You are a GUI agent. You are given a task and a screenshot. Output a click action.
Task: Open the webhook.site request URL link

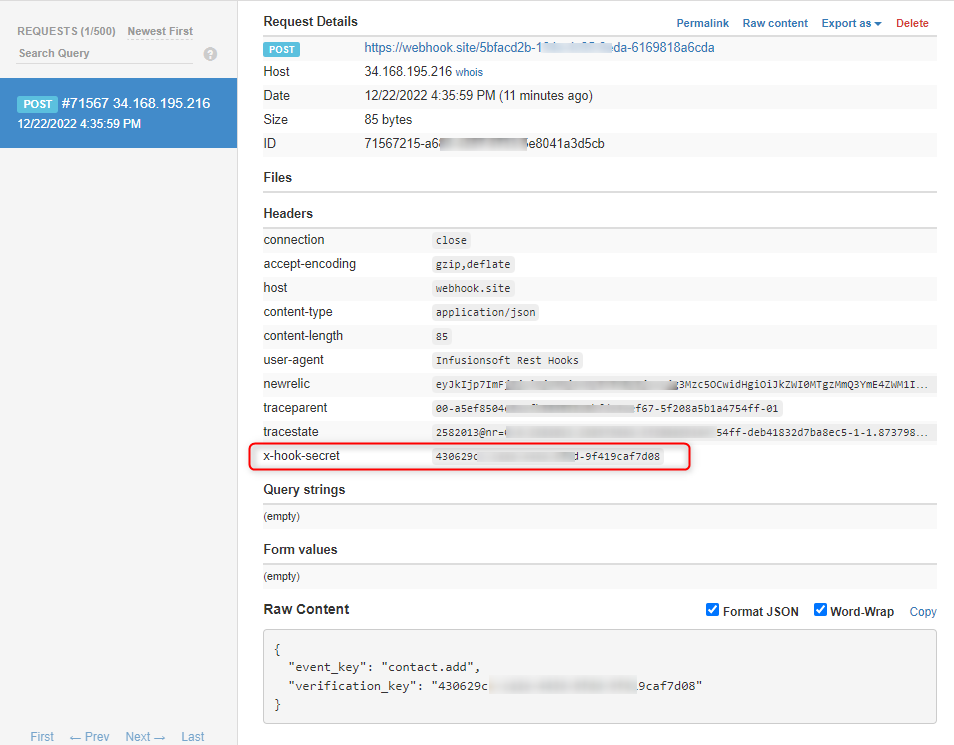point(539,48)
